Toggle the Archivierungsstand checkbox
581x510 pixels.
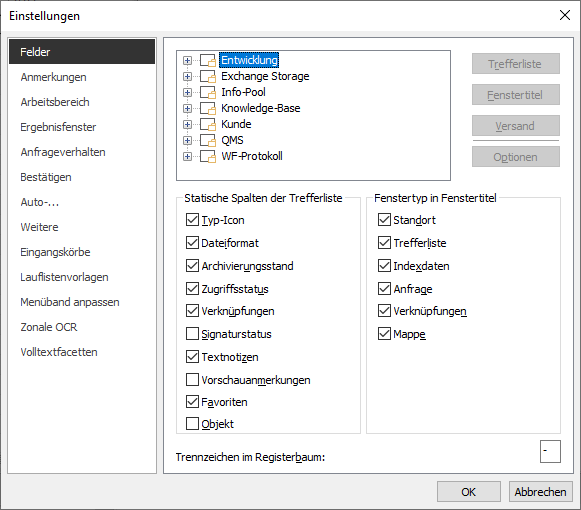(x=192, y=266)
